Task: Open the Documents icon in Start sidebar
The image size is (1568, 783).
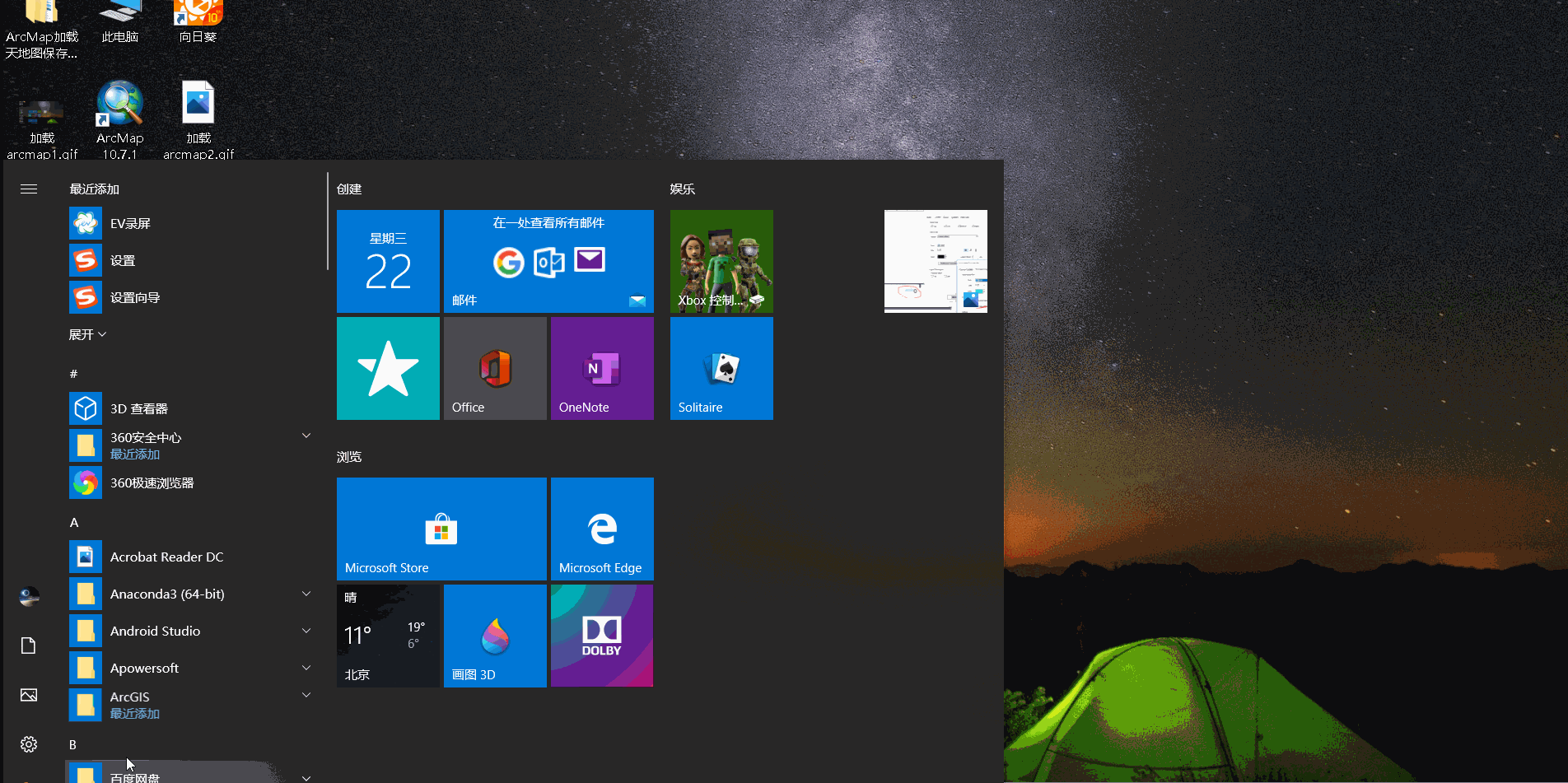Action: 29,646
